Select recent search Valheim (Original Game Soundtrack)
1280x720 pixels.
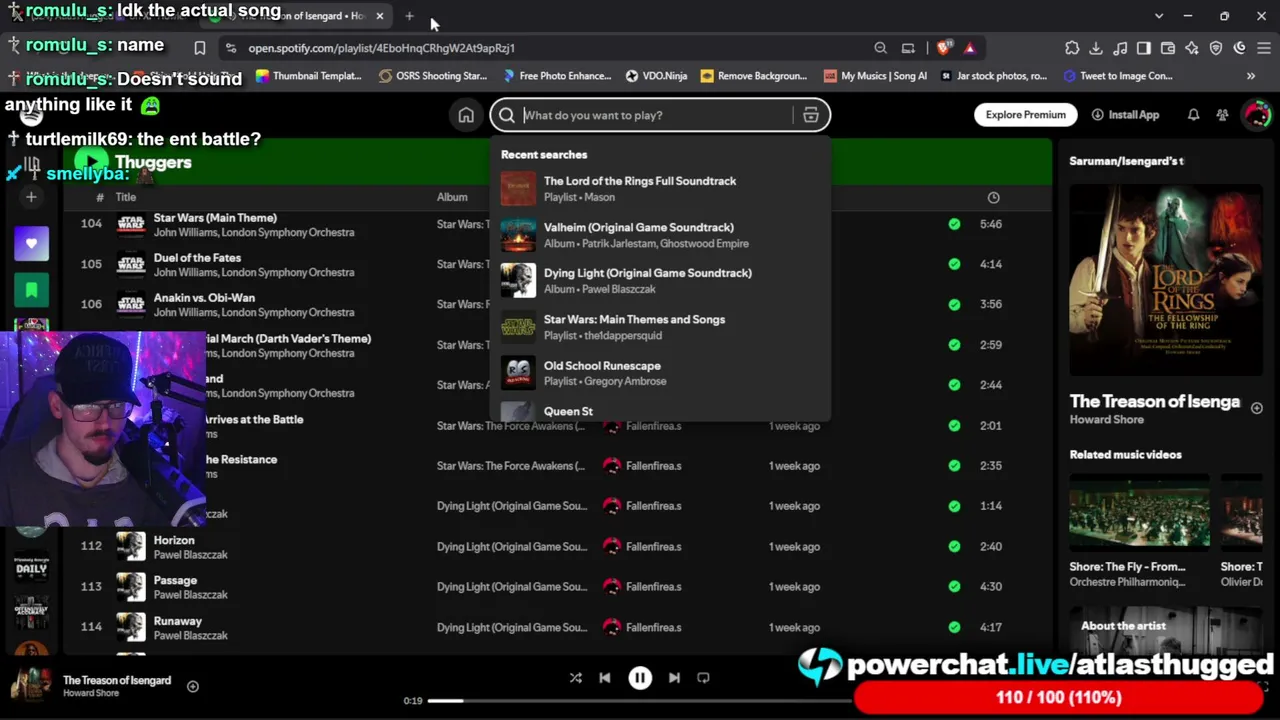[660, 235]
